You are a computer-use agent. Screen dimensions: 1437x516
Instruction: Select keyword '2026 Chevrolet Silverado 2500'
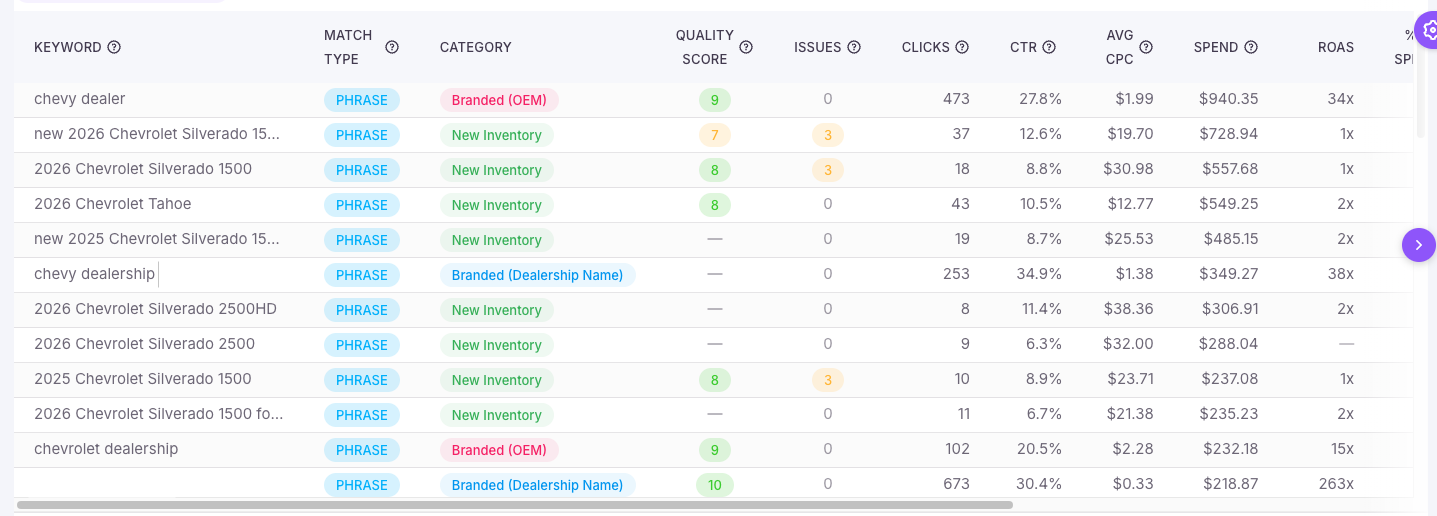tap(145, 344)
